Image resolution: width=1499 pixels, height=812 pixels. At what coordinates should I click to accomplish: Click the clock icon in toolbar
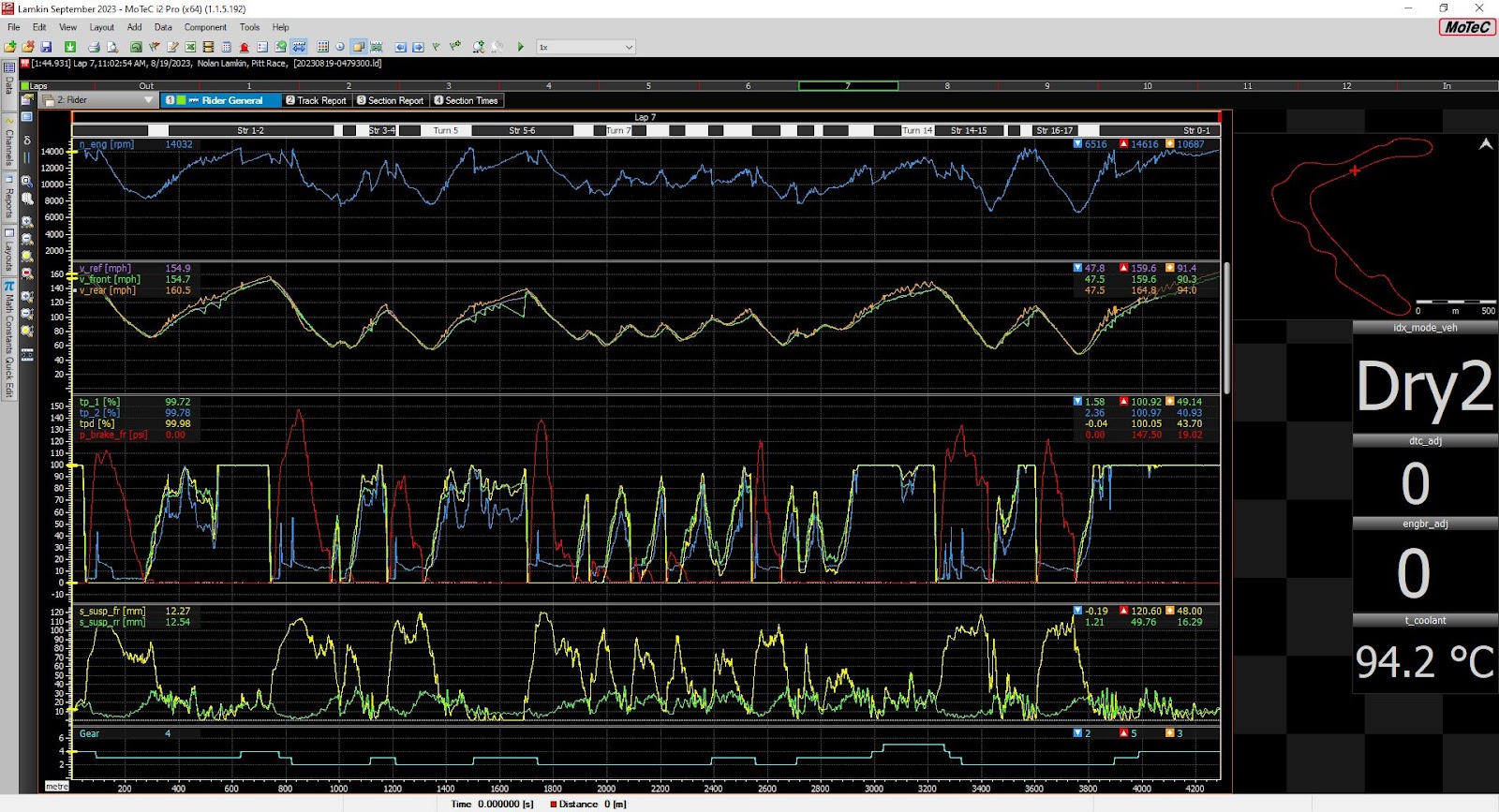[340, 47]
